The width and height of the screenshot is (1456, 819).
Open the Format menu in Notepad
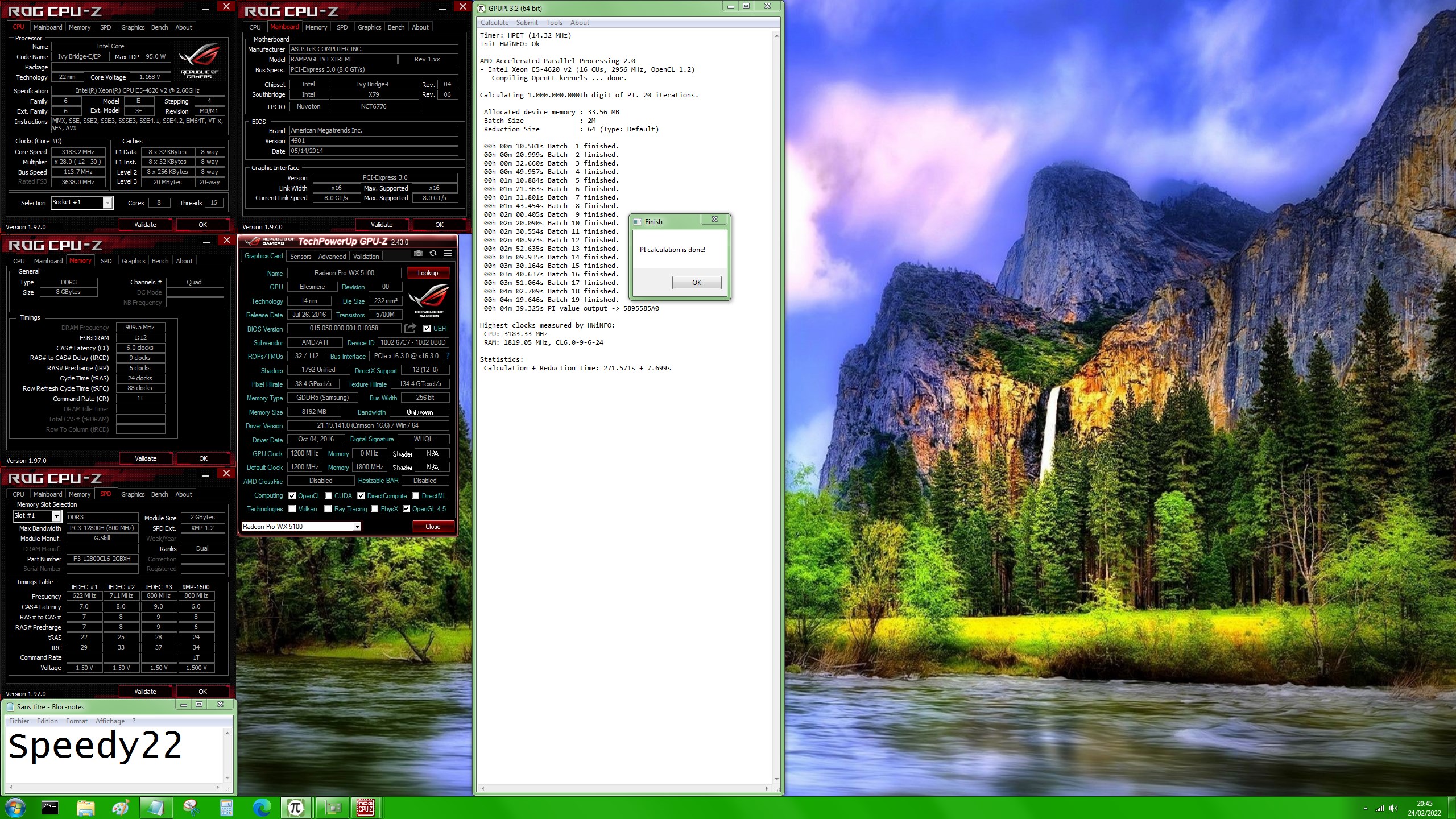point(77,721)
